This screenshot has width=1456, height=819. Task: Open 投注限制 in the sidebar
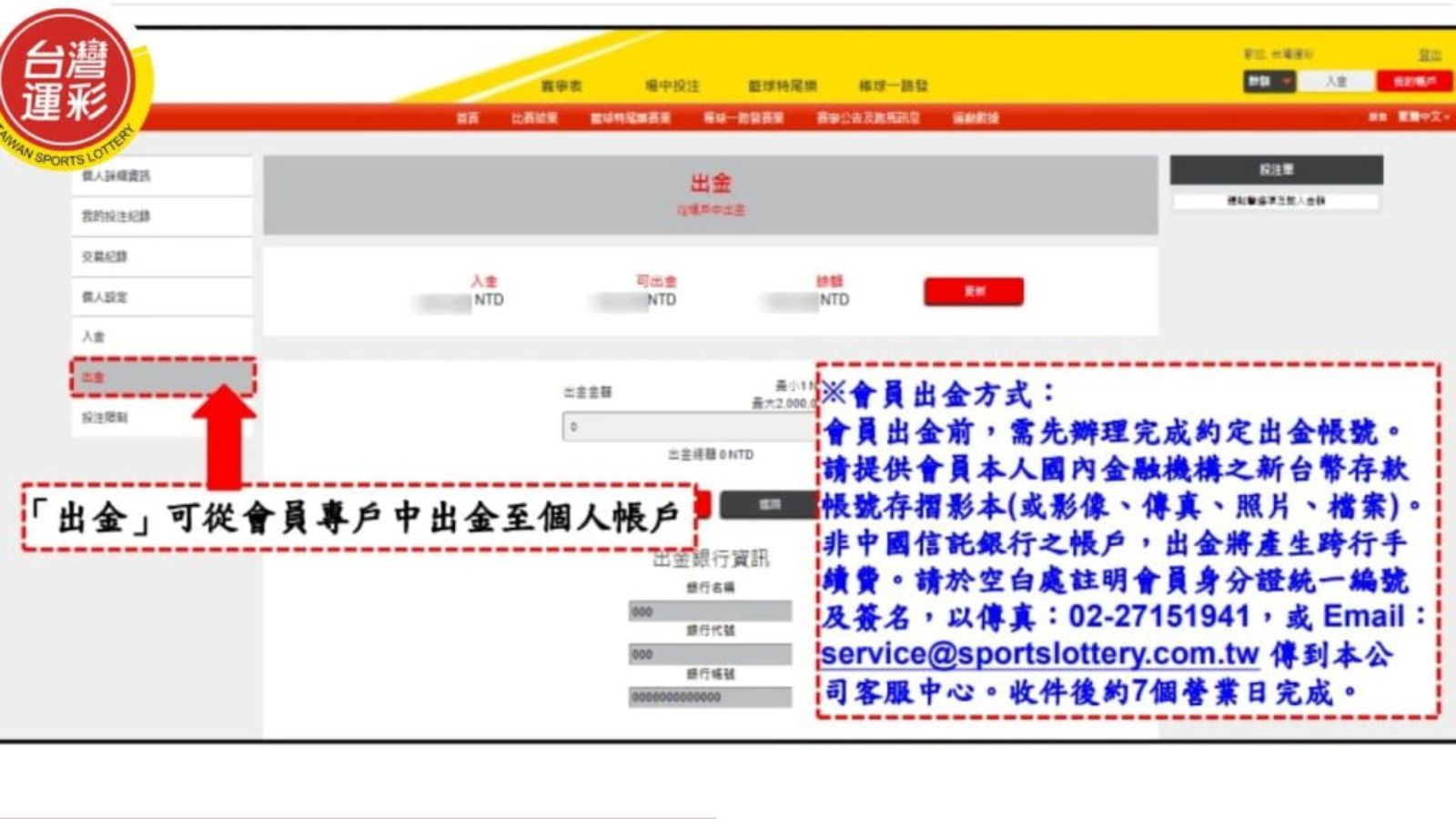coord(162,418)
